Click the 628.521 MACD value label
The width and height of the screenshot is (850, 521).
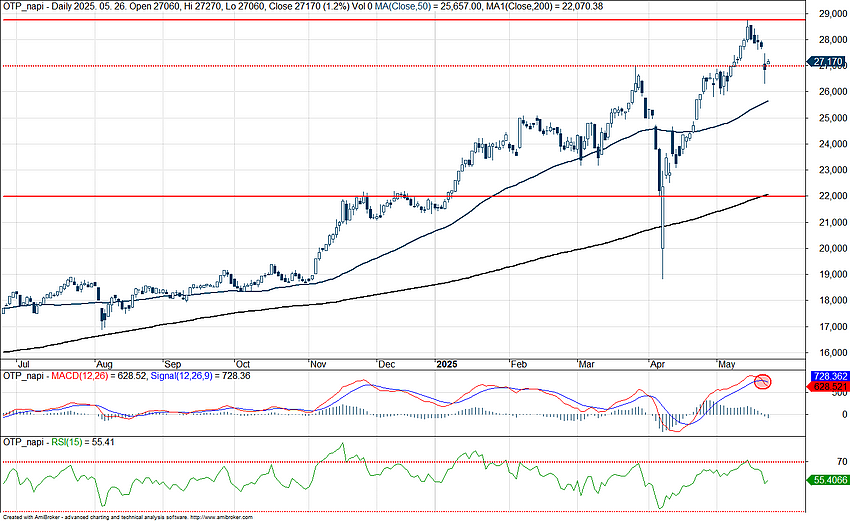828,387
